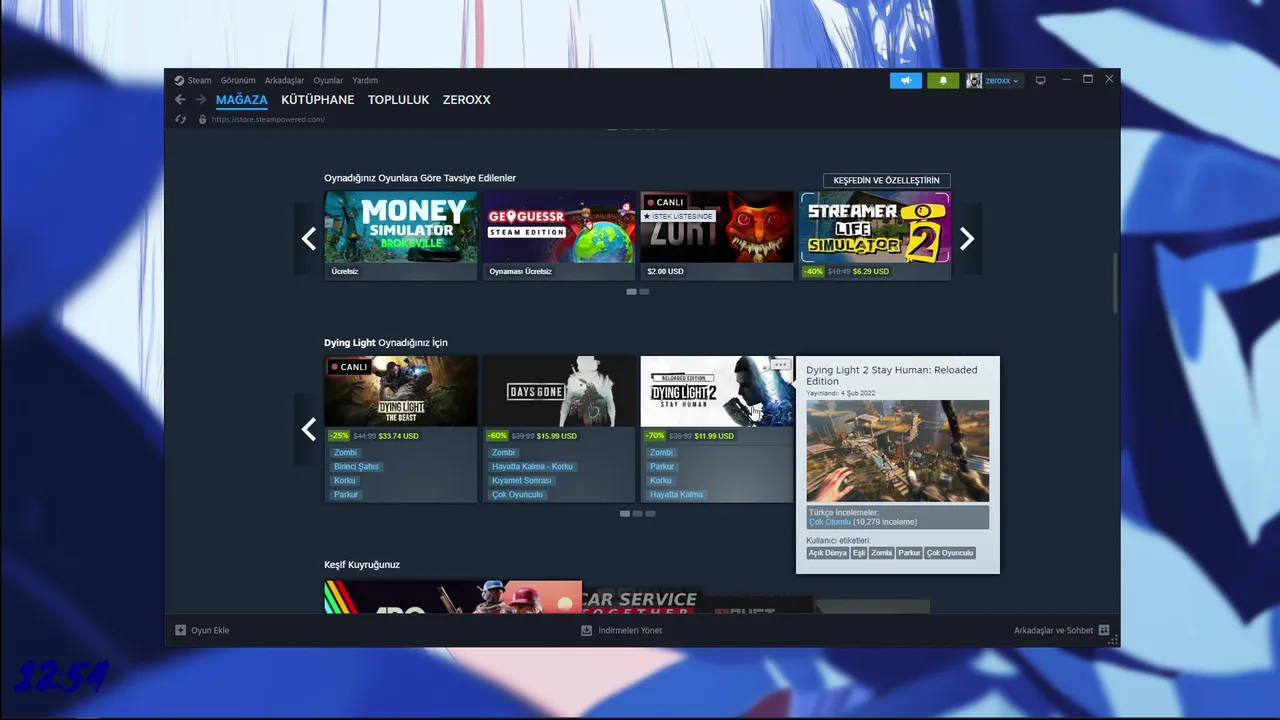The image size is (1280, 720).
Task: Click the İSTEK LİSTESİNDE badge on Zort
Action: click(x=678, y=216)
